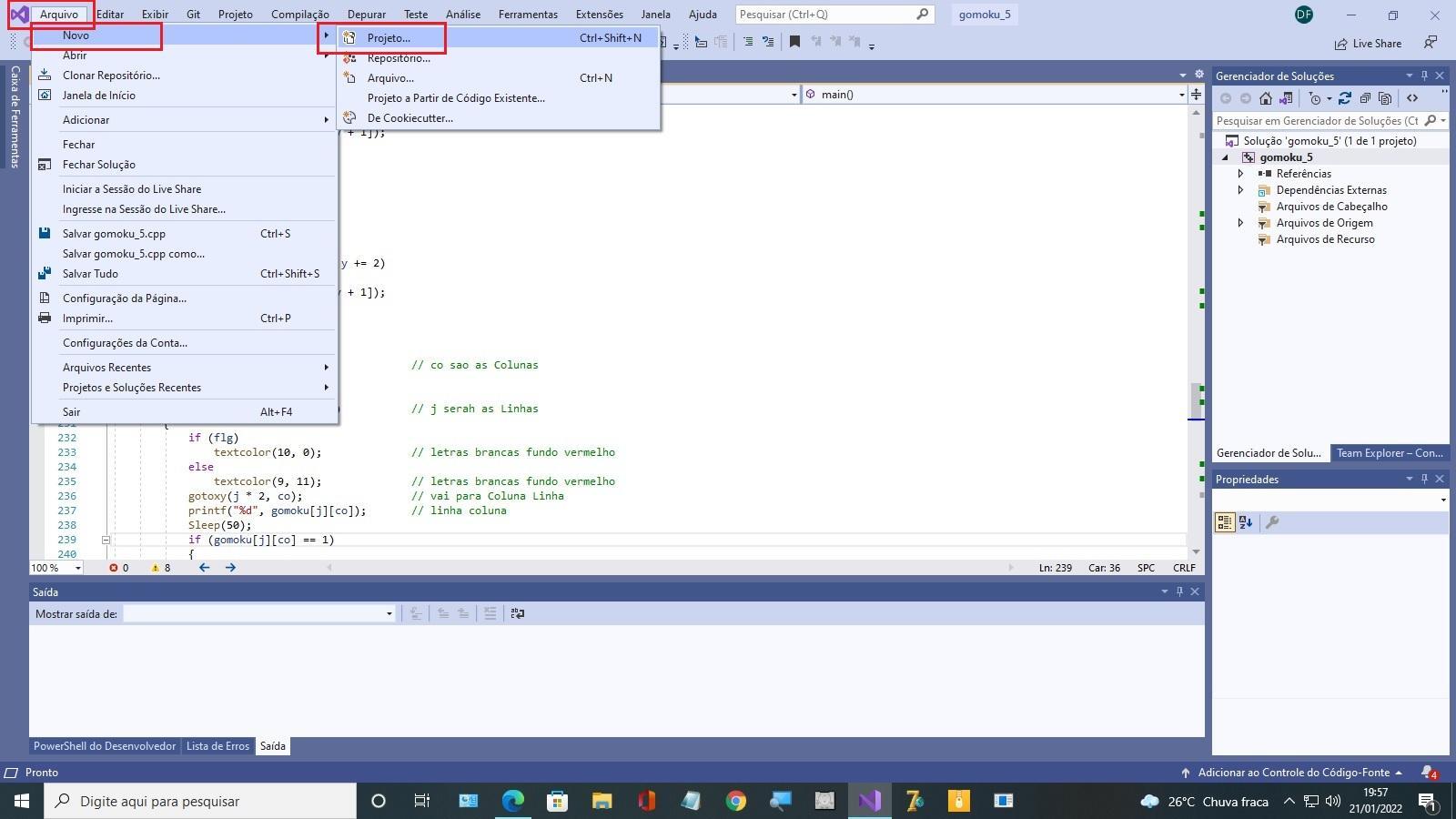Click the warnings indicator showing 8
This screenshot has height=819, width=1456.
point(161,568)
